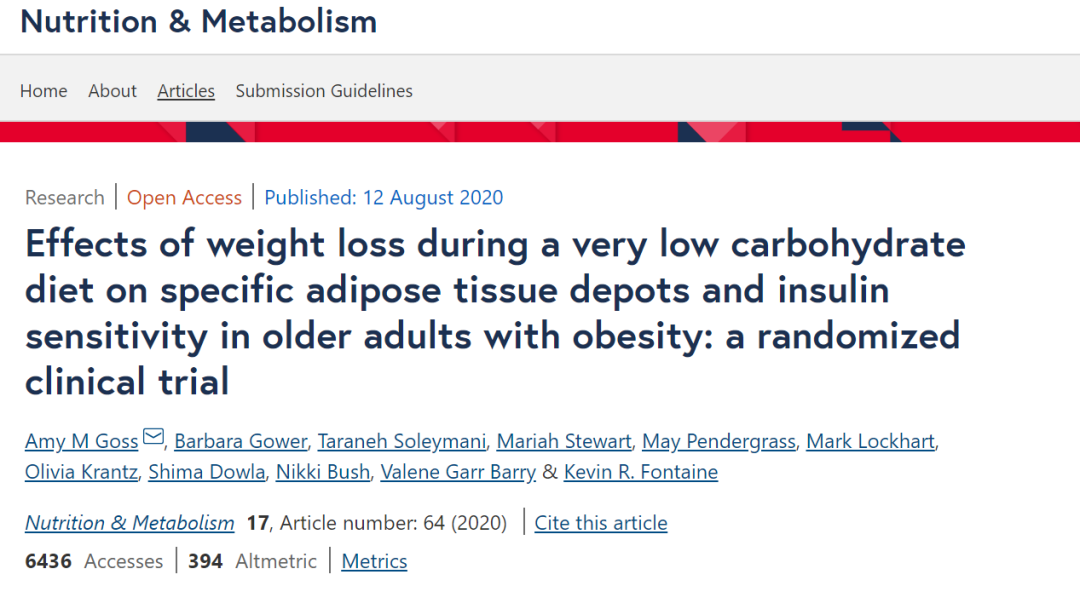Open Submission Guidelines page
This screenshot has width=1080, height=609.
[x=324, y=91]
